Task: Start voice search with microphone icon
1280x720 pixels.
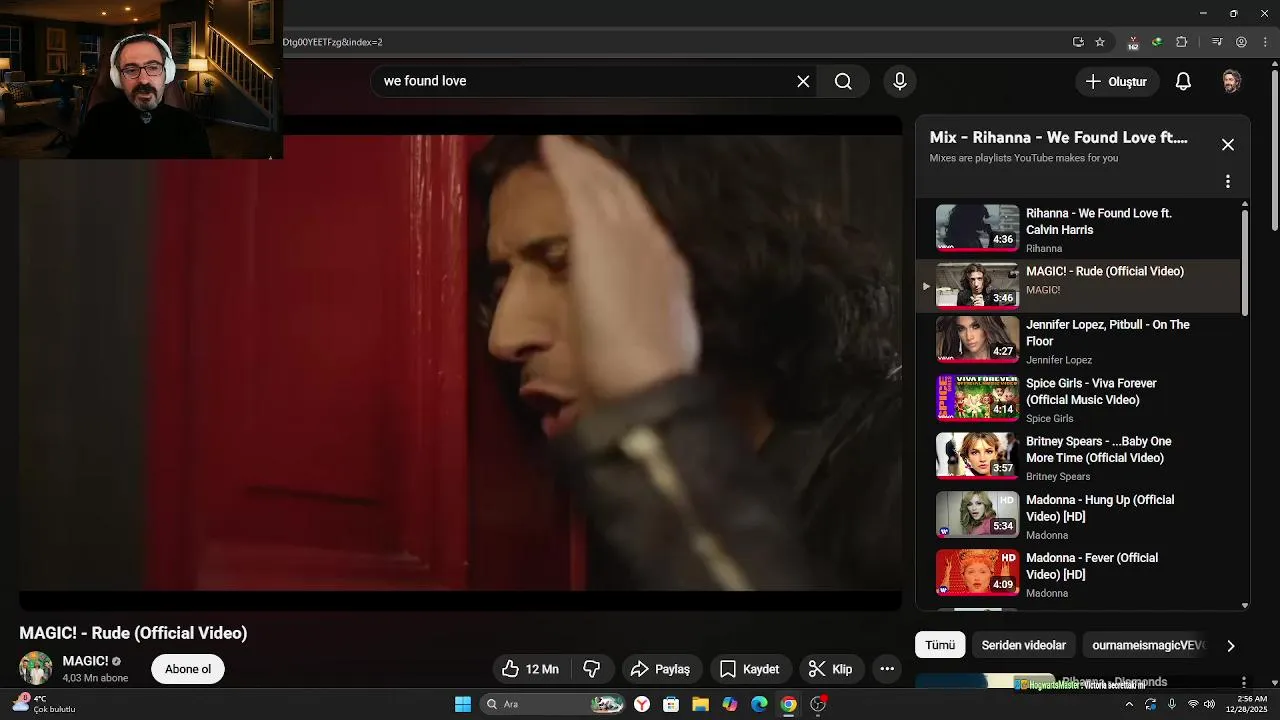Action: click(899, 81)
